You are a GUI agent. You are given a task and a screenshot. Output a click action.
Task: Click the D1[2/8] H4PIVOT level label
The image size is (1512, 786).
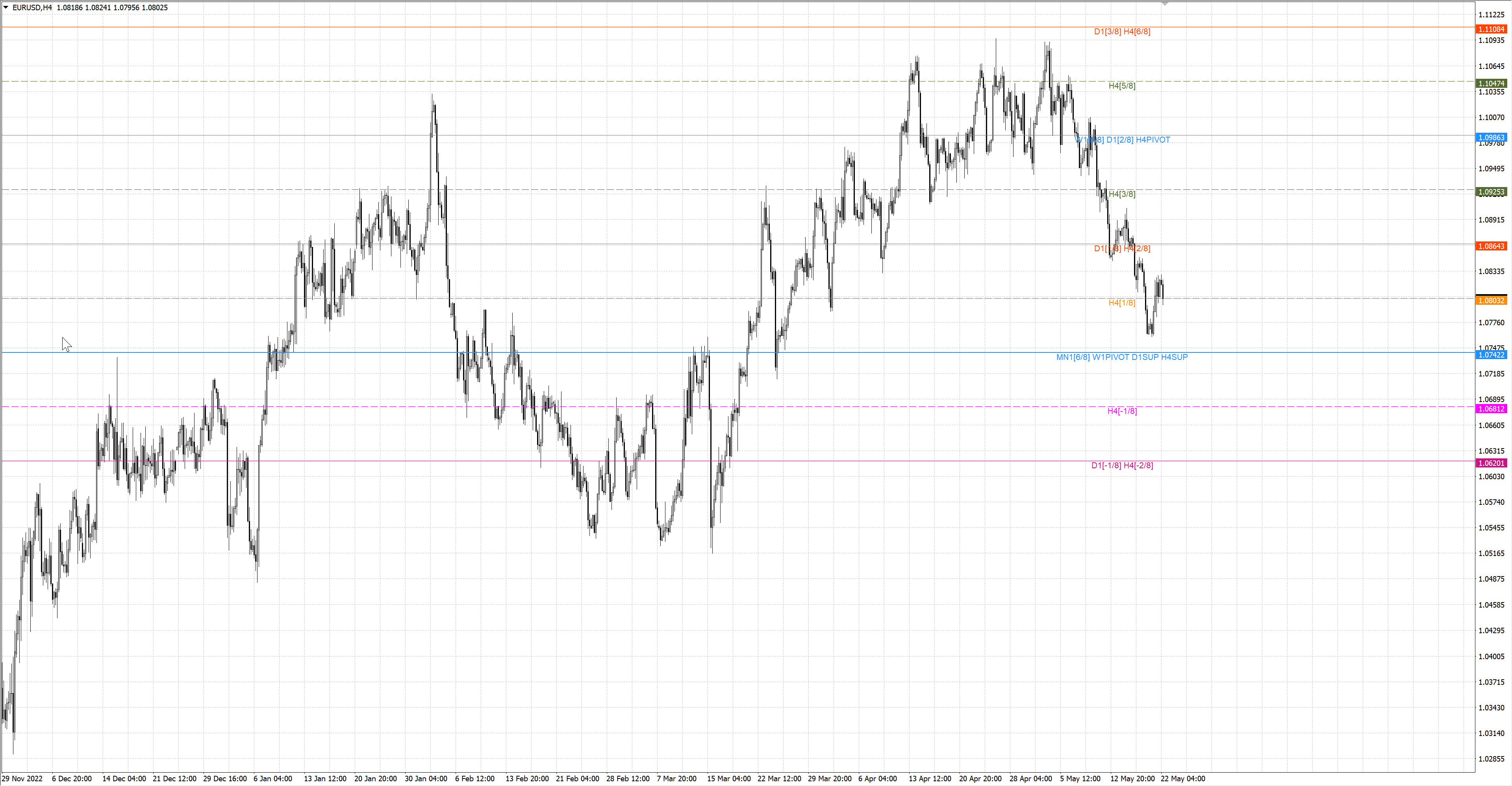(1138, 140)
